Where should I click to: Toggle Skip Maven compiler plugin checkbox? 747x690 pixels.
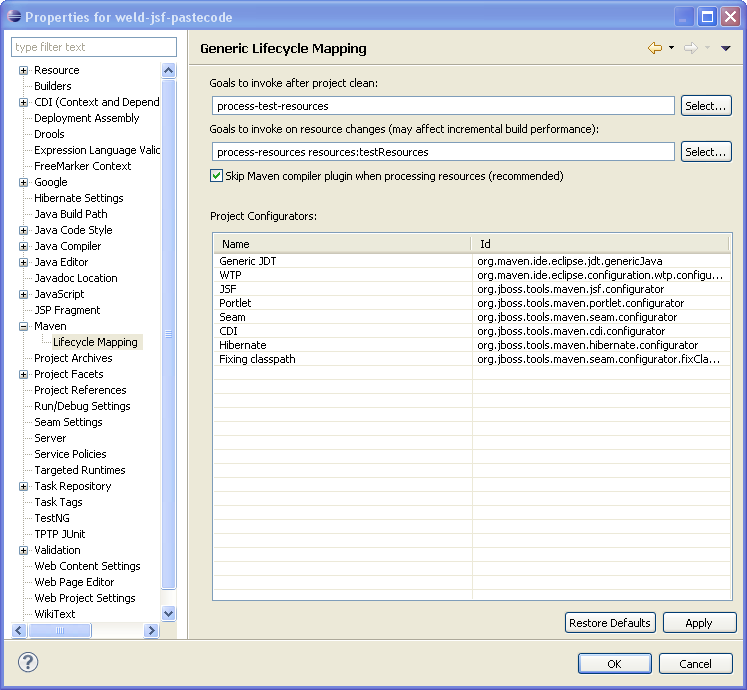point(216,176)
